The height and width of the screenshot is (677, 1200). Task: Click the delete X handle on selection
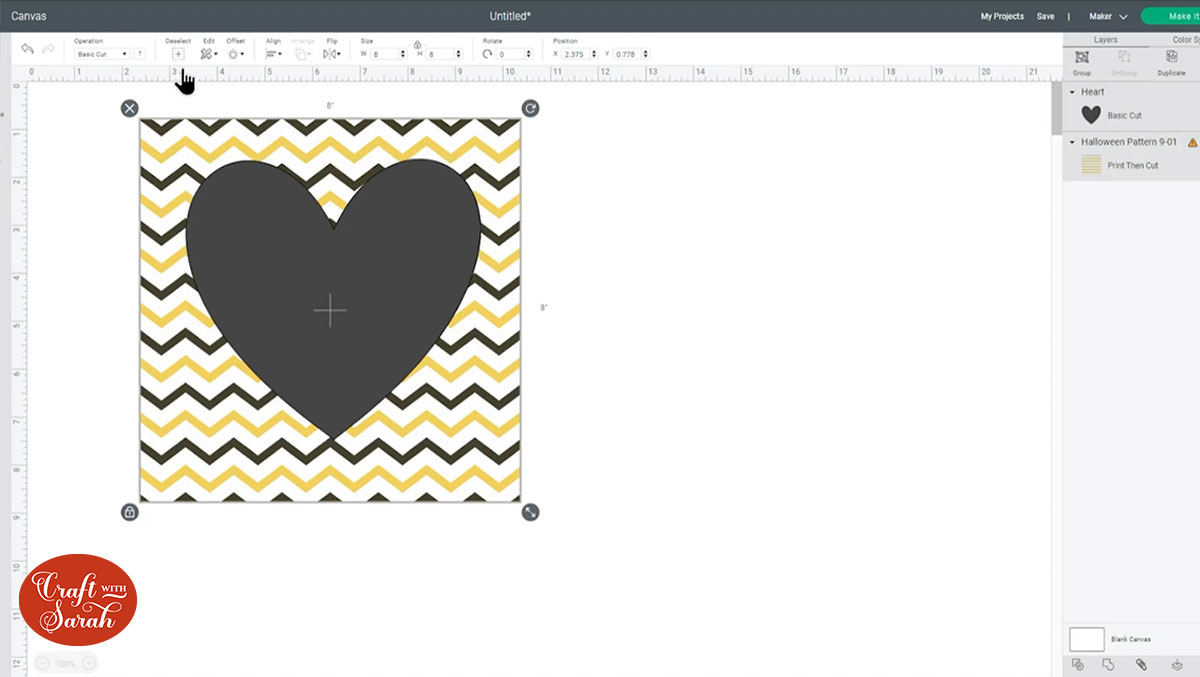click(130, 108)
